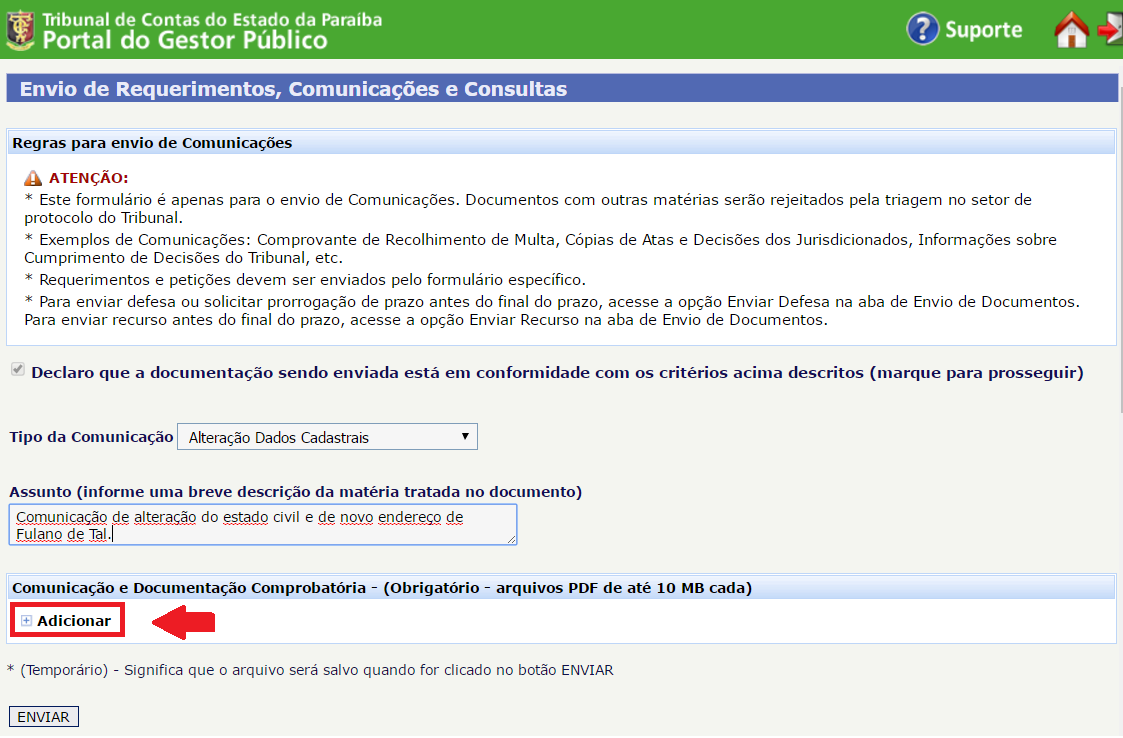Click 'Comunicação e Documentação Comprobatória' section header
1123x738 pixels.
click(x=380, y=587)
